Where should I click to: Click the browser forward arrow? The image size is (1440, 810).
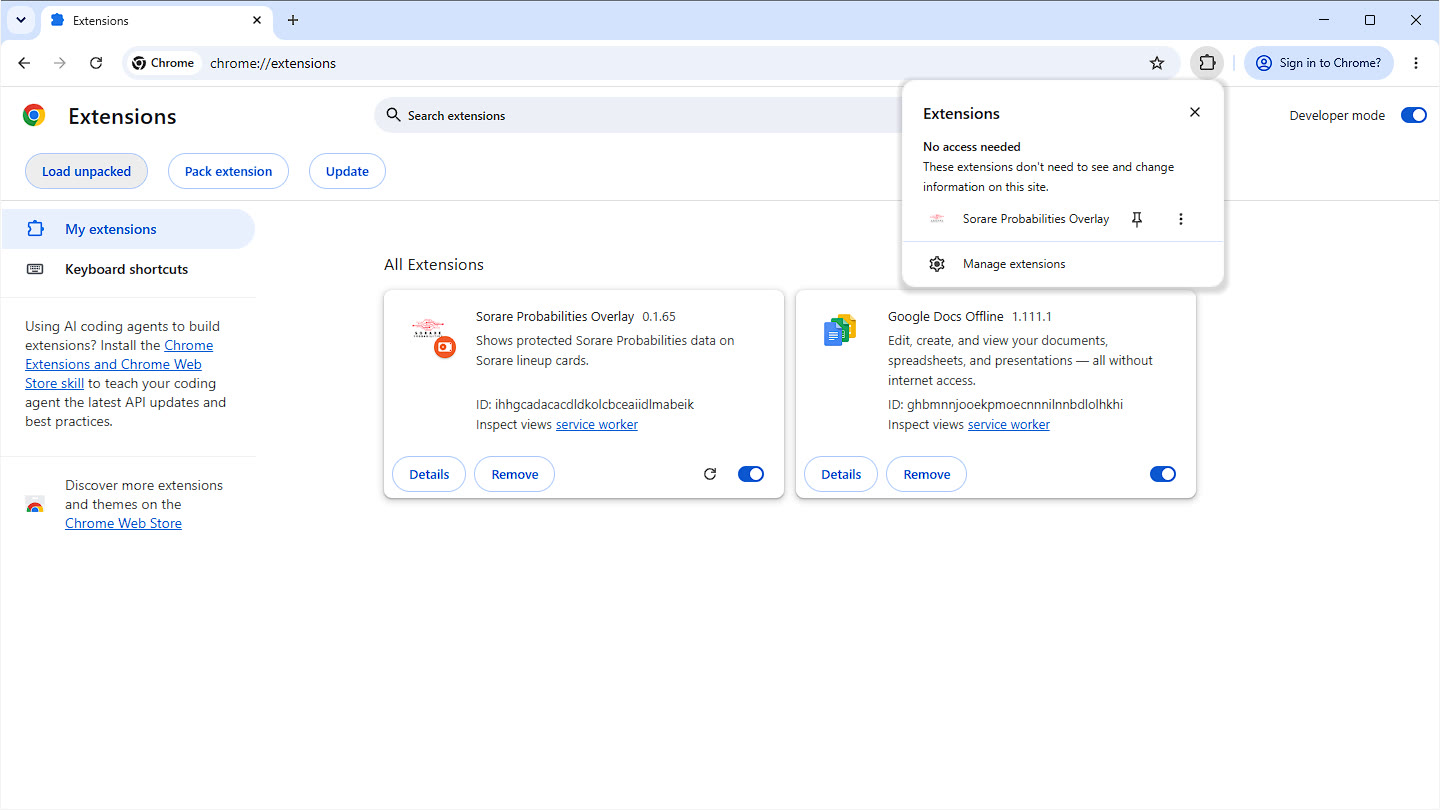pyautogui.click(x=60, y=63)
